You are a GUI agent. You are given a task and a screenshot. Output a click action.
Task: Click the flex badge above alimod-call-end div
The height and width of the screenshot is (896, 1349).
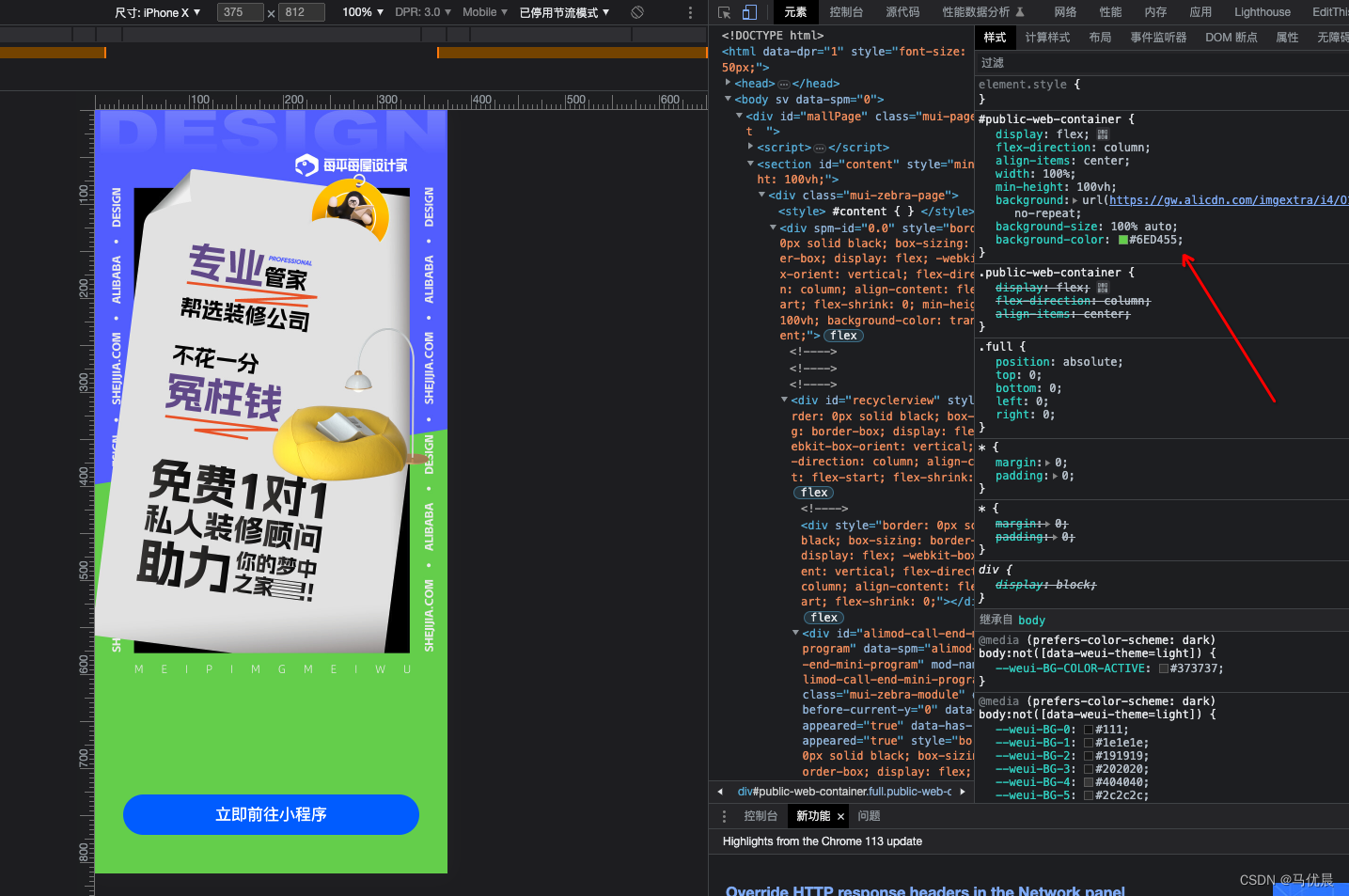pyautogui.click(x=824, y=618)
